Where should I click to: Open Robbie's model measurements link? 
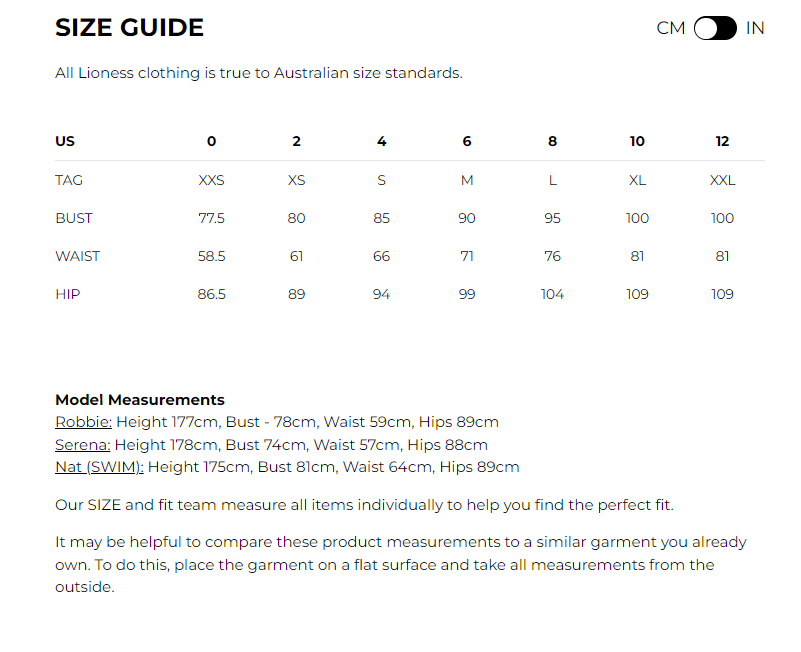[83, 422]
